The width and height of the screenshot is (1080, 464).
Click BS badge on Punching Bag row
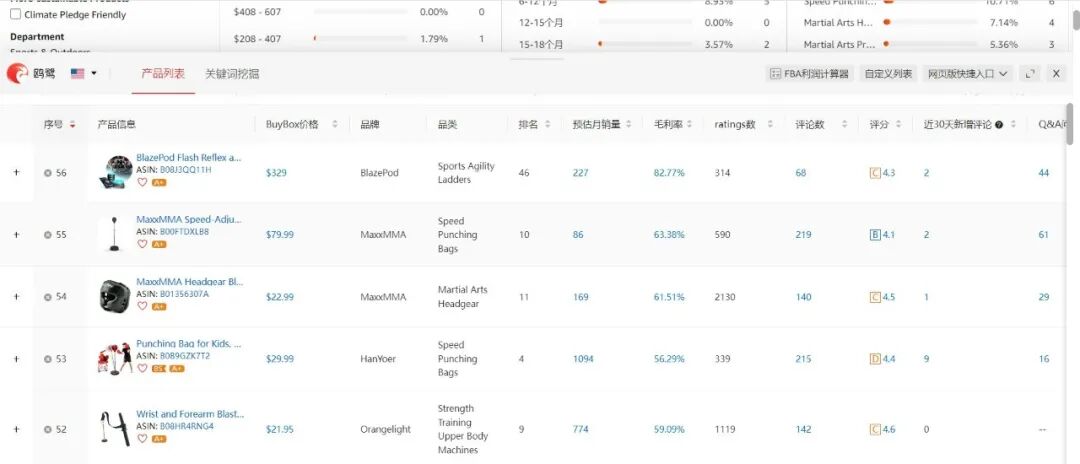point(158,368)
